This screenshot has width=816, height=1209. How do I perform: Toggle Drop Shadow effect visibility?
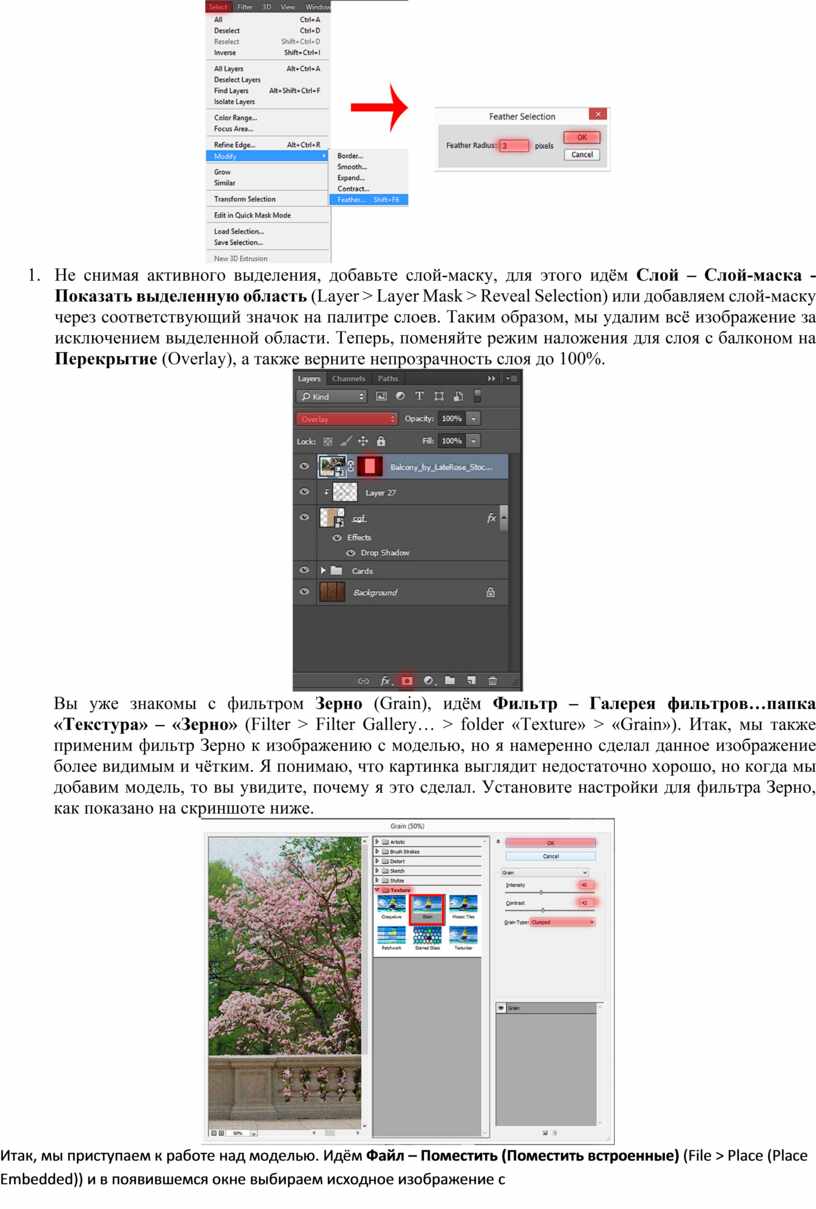(350, 552)
